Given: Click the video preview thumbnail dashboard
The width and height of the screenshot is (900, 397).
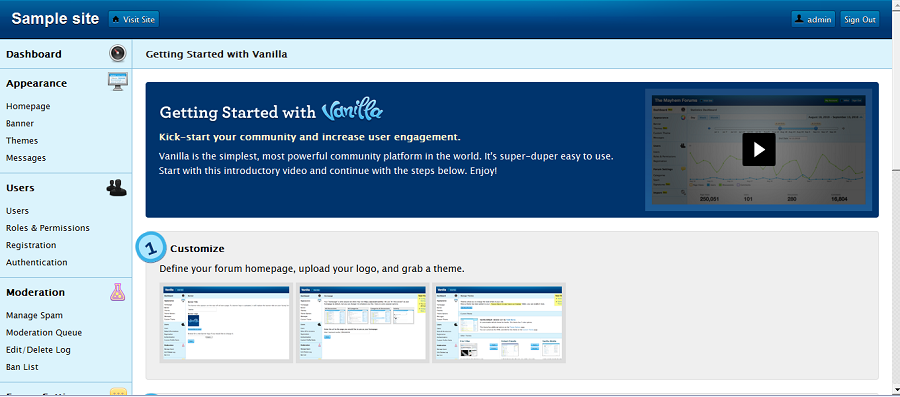Looking at the screenshot, I should (x=759, y=149).
